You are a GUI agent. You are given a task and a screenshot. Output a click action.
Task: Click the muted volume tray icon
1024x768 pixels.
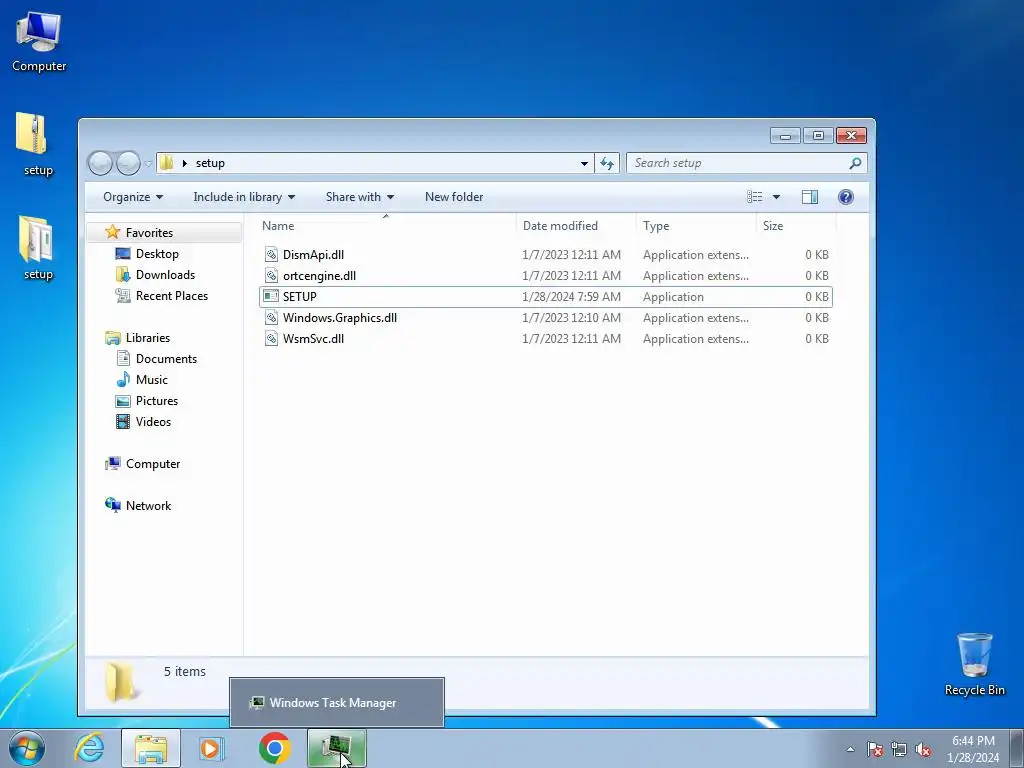click(923, 749)
